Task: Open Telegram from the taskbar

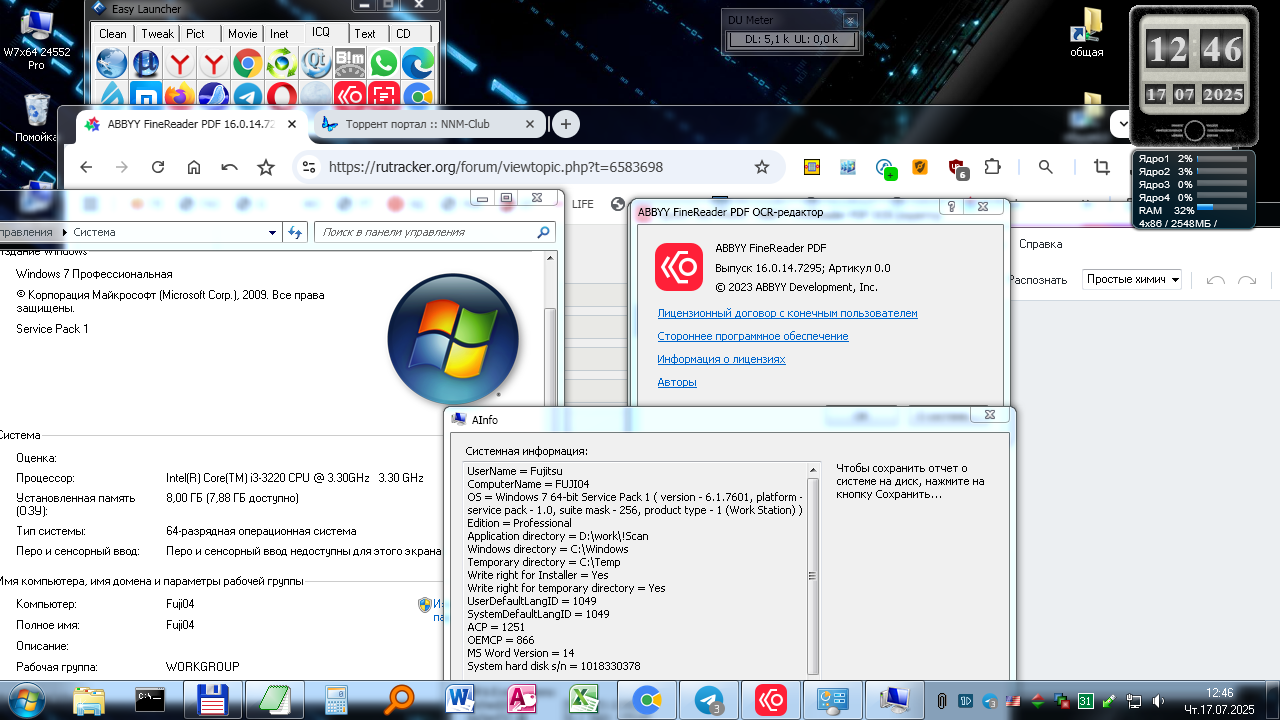Action: coord(710,699)
